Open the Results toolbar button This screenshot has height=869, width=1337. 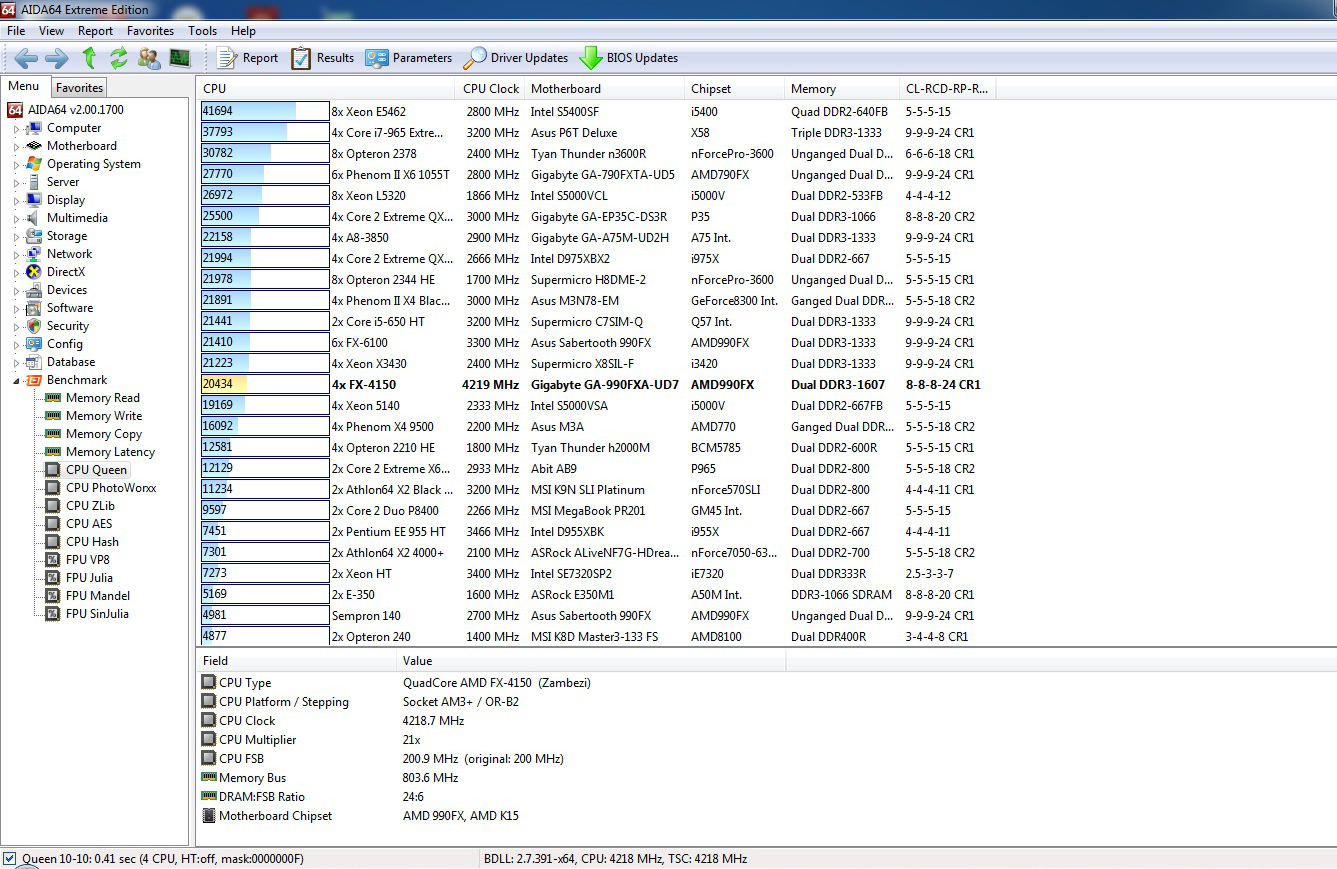[322, 58]
